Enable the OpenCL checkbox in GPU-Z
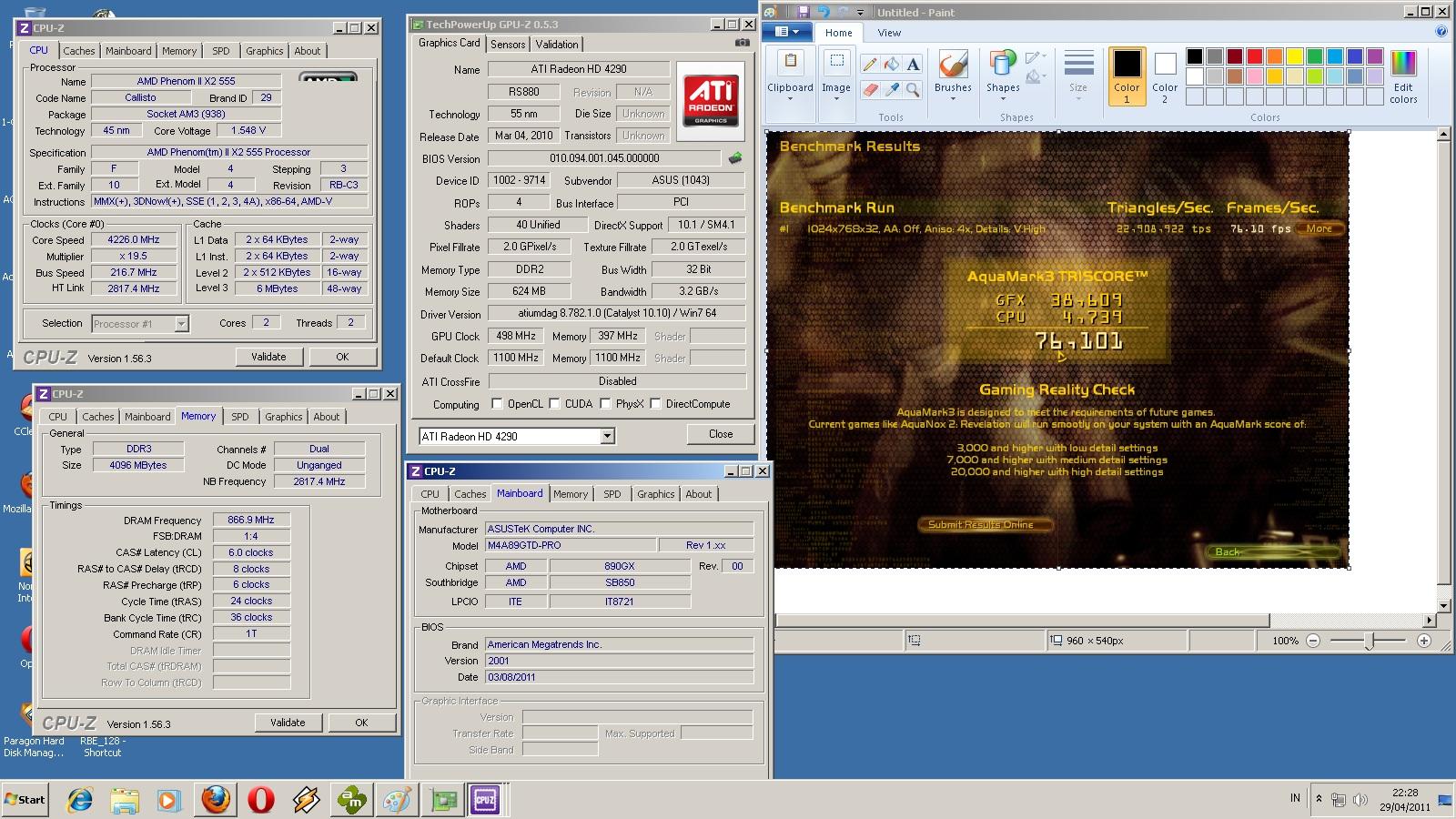This screenshot has width=1456, height=819. (x=497, y=404)
